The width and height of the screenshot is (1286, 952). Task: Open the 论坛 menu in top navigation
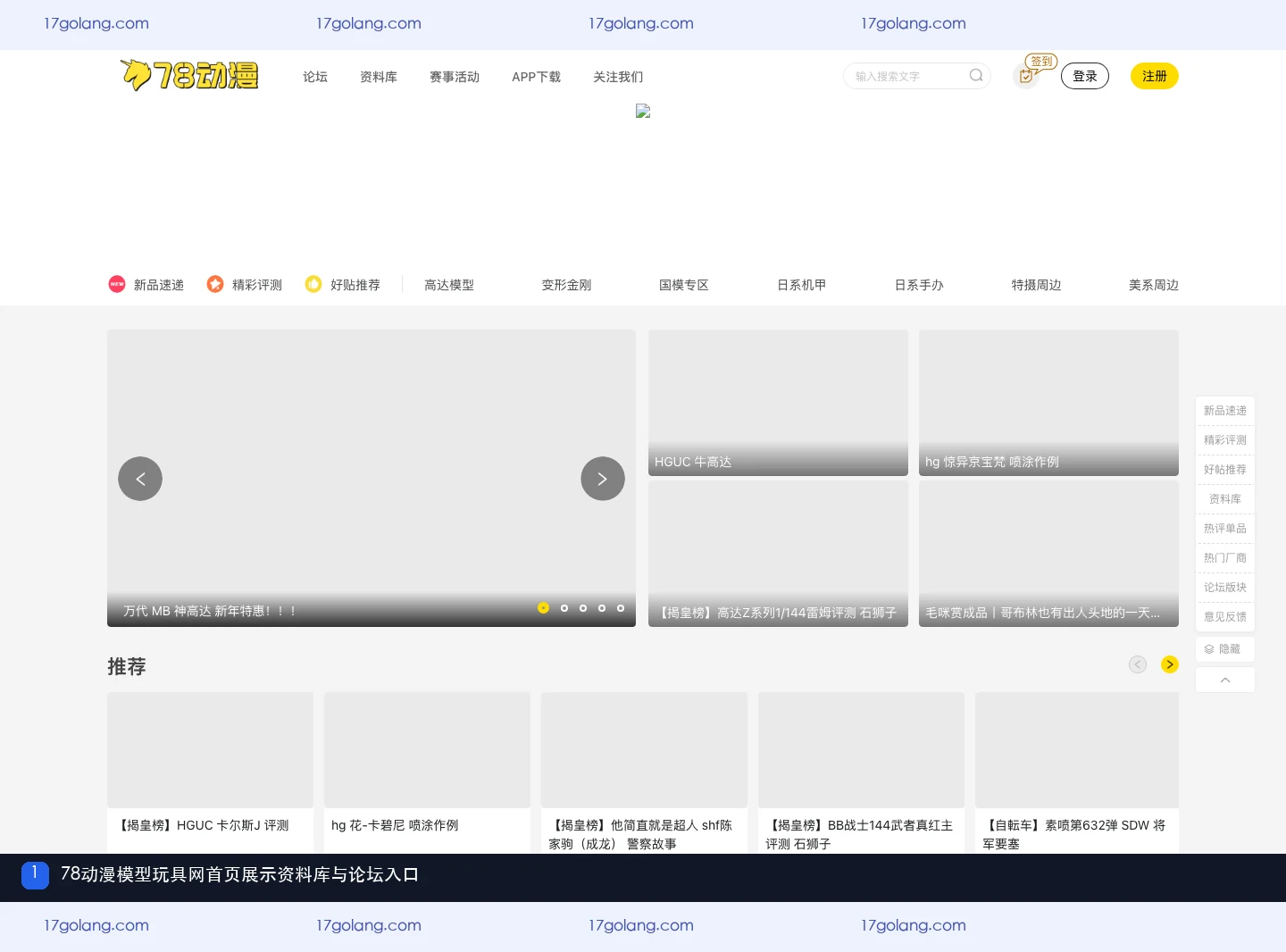(x=315, y=77)
